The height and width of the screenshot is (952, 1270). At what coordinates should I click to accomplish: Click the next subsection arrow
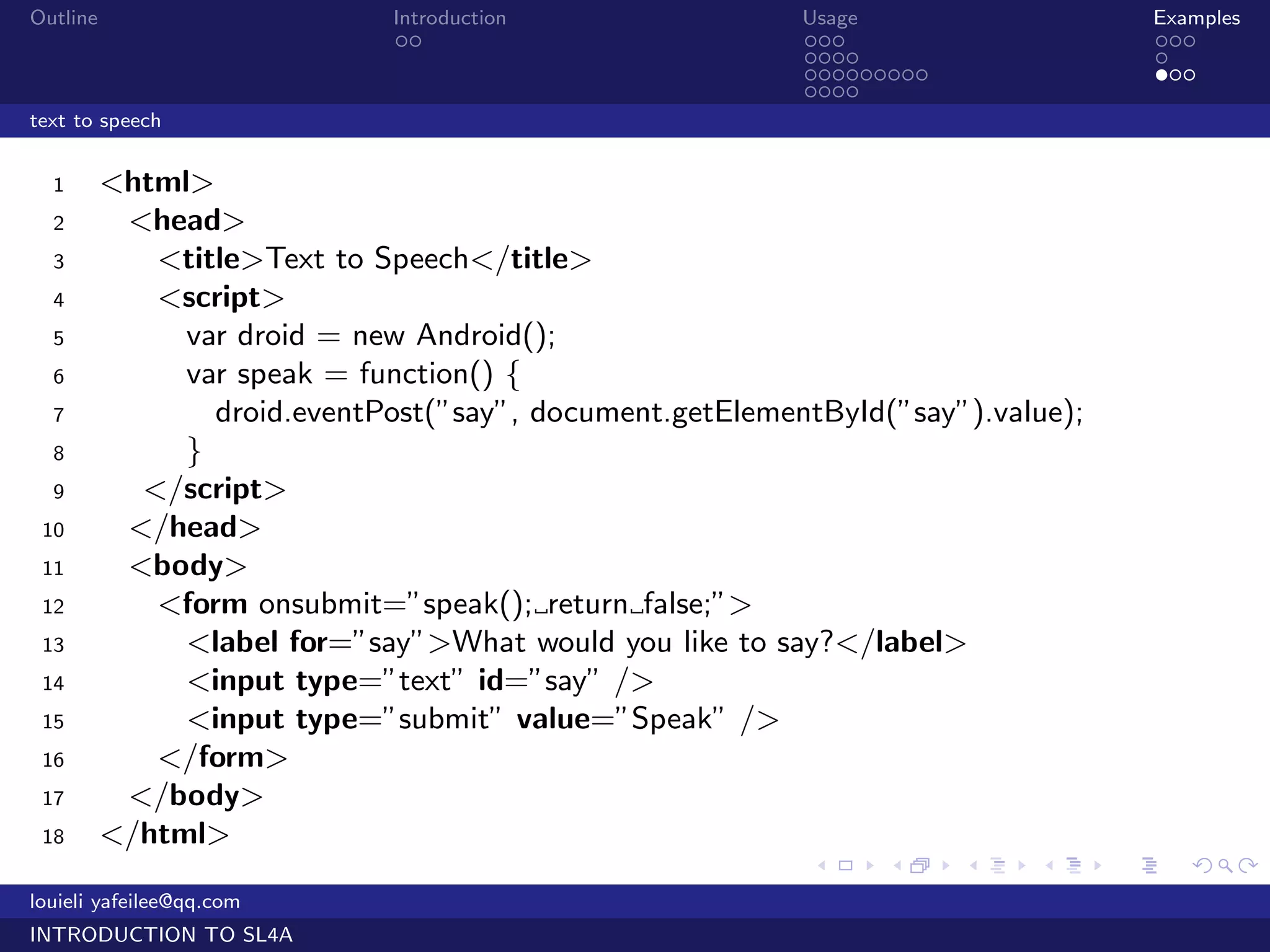[1022, 865]
